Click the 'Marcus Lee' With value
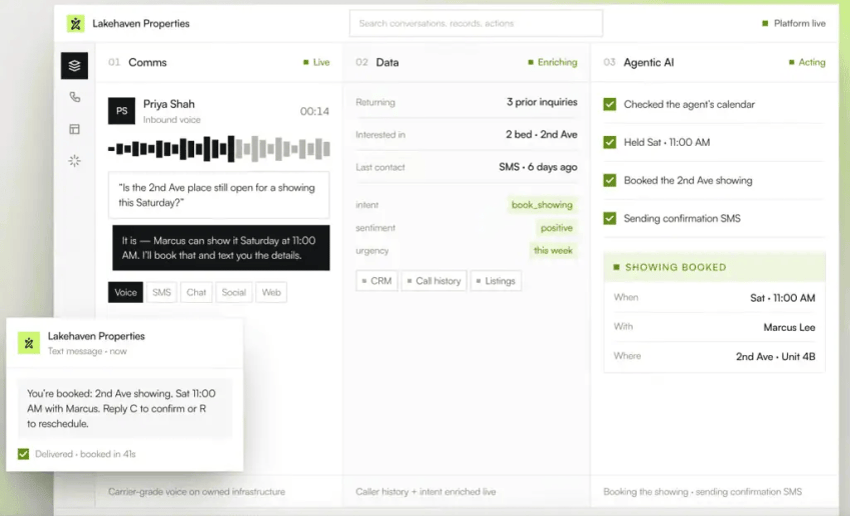850x516 pixels. 789,327
